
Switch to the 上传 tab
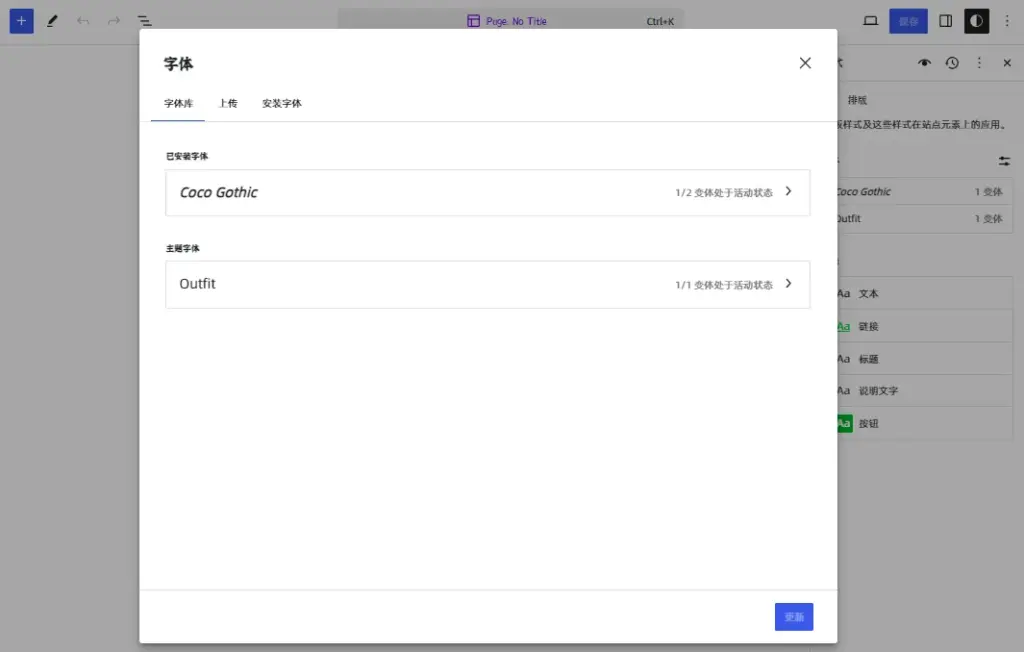click(x=228, y=103)
